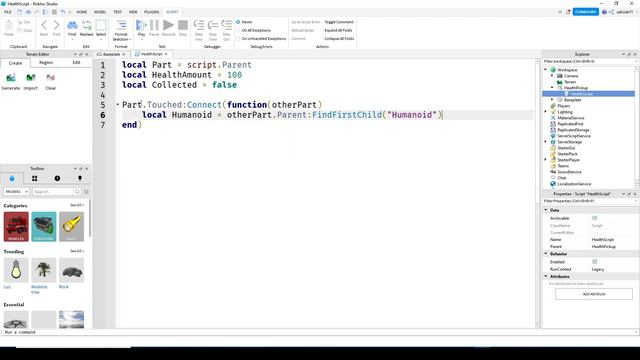
Task: Click the Toggle Comment action
Action: (x=339, y=22)
